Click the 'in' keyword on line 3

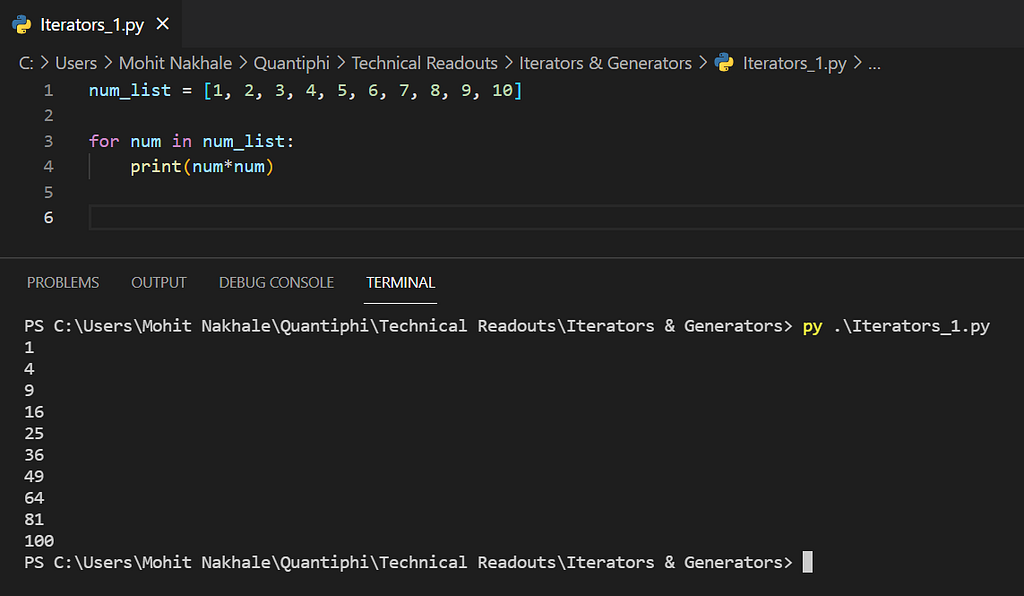pyautogui.click(x=182, y=141)
